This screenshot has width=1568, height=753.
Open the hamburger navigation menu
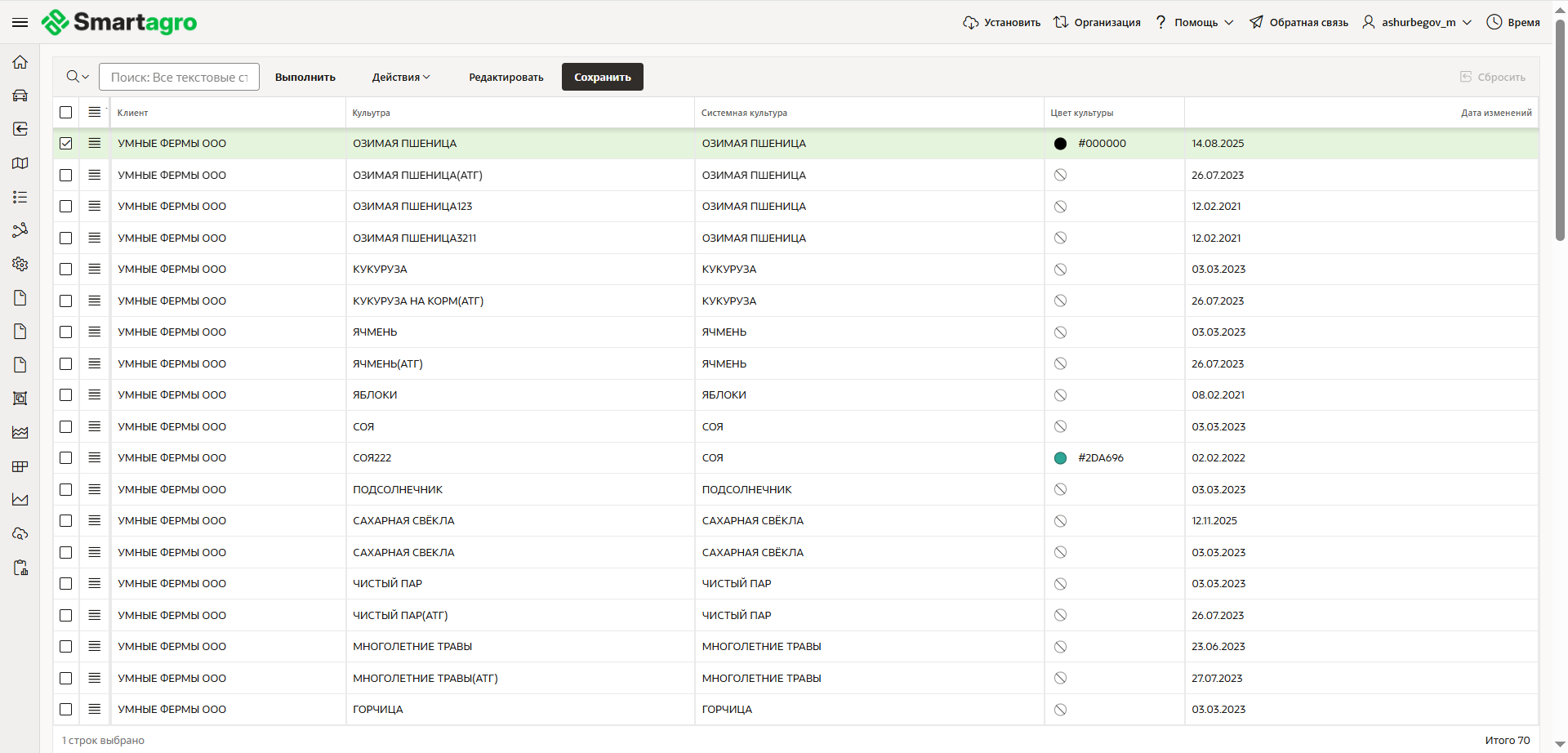click(20, 22)
